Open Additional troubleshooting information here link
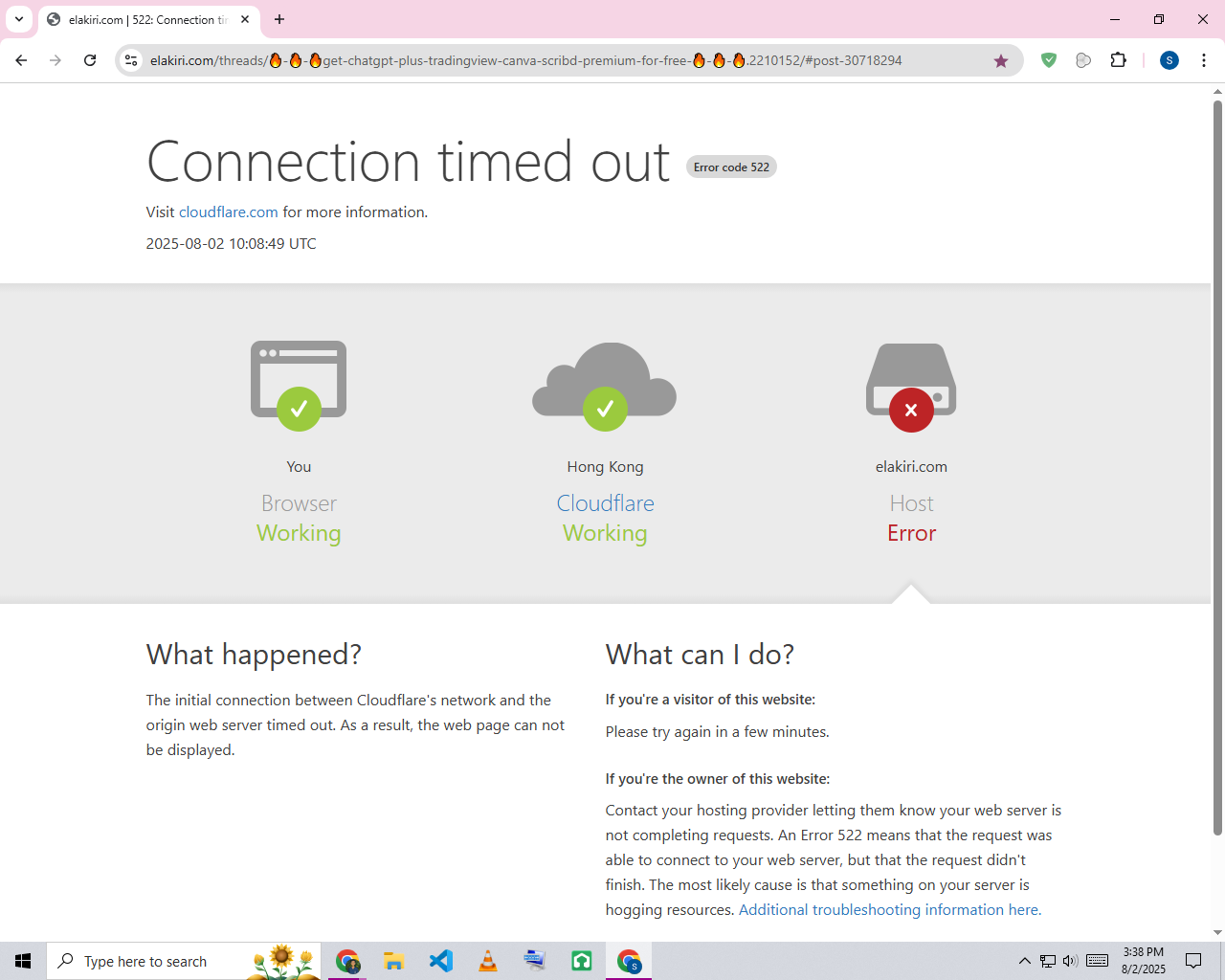1225x980 pixels. pos(890,910)
